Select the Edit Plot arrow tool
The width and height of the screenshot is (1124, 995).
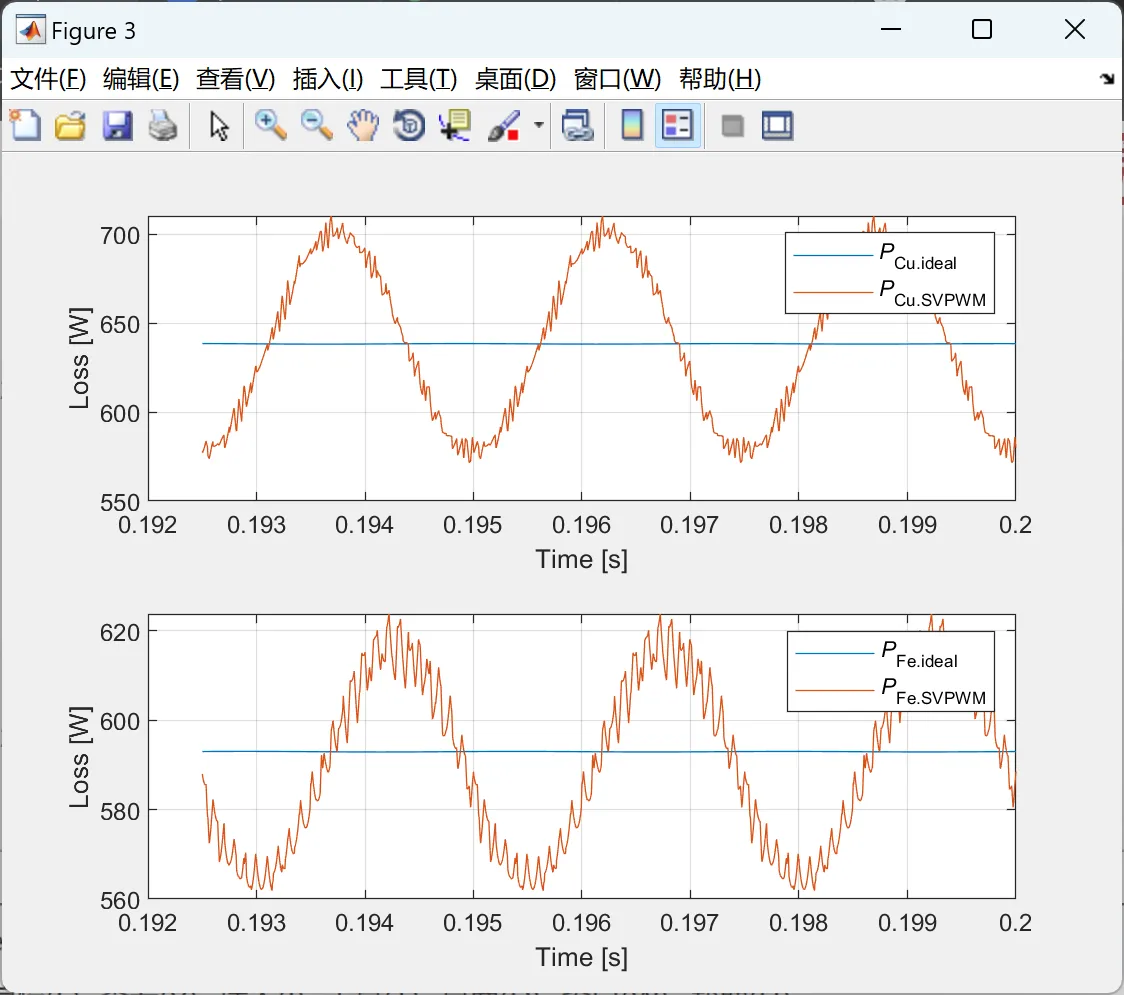pyautogui.click(x=219, y=126)
